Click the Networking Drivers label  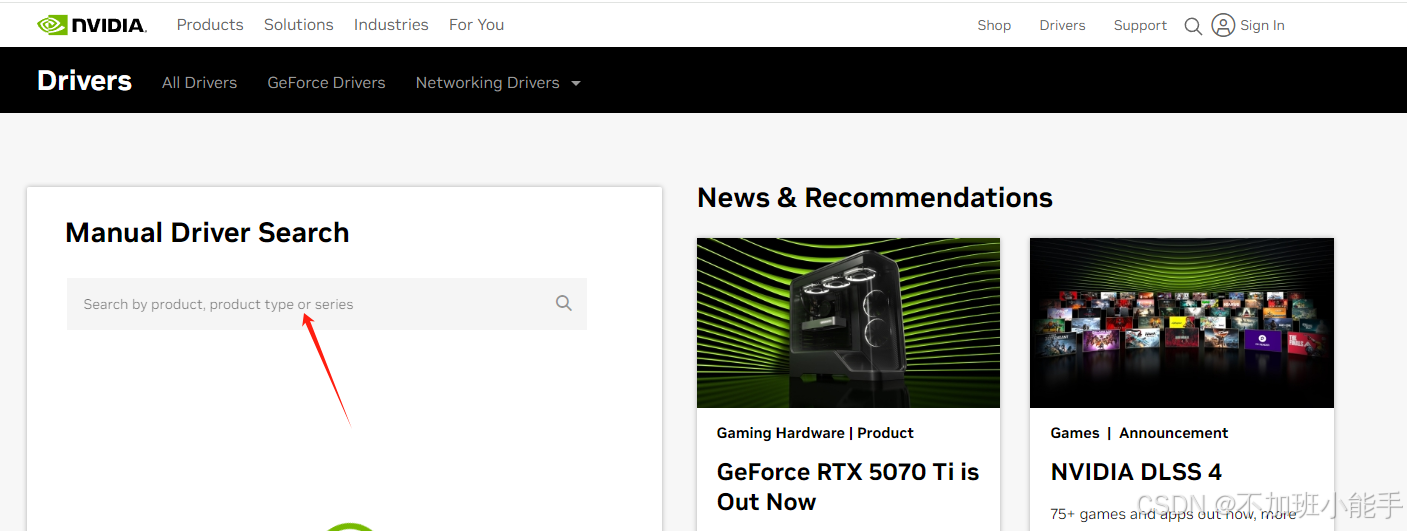pos(487,83)
